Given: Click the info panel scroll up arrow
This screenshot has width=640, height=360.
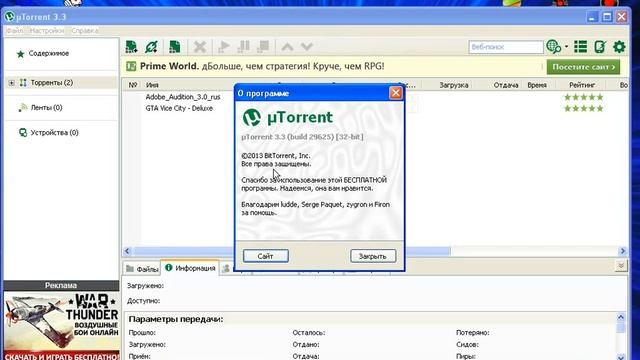Looking at the screenshot, I should (621, 317).
